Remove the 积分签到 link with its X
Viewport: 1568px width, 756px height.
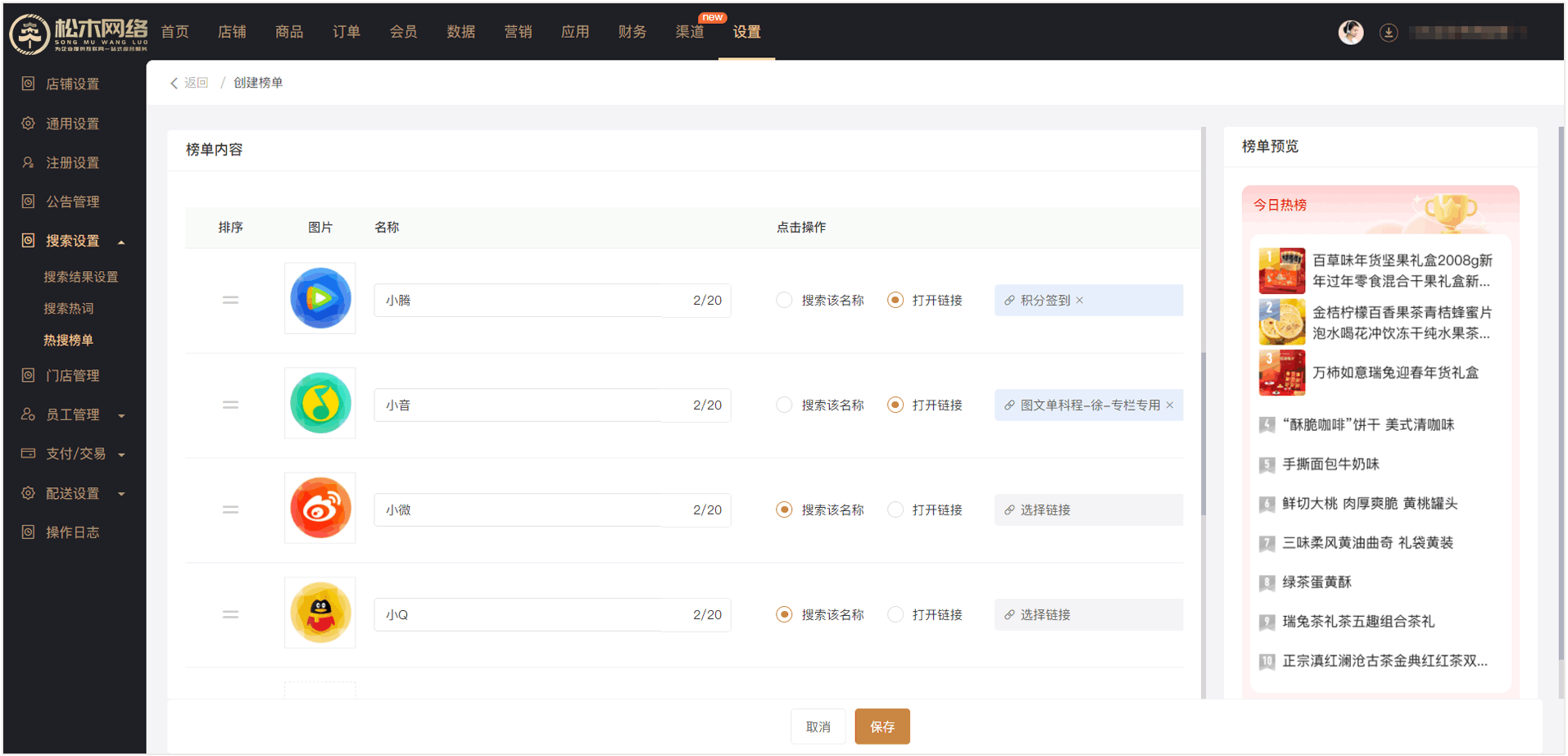[1080, 301]
